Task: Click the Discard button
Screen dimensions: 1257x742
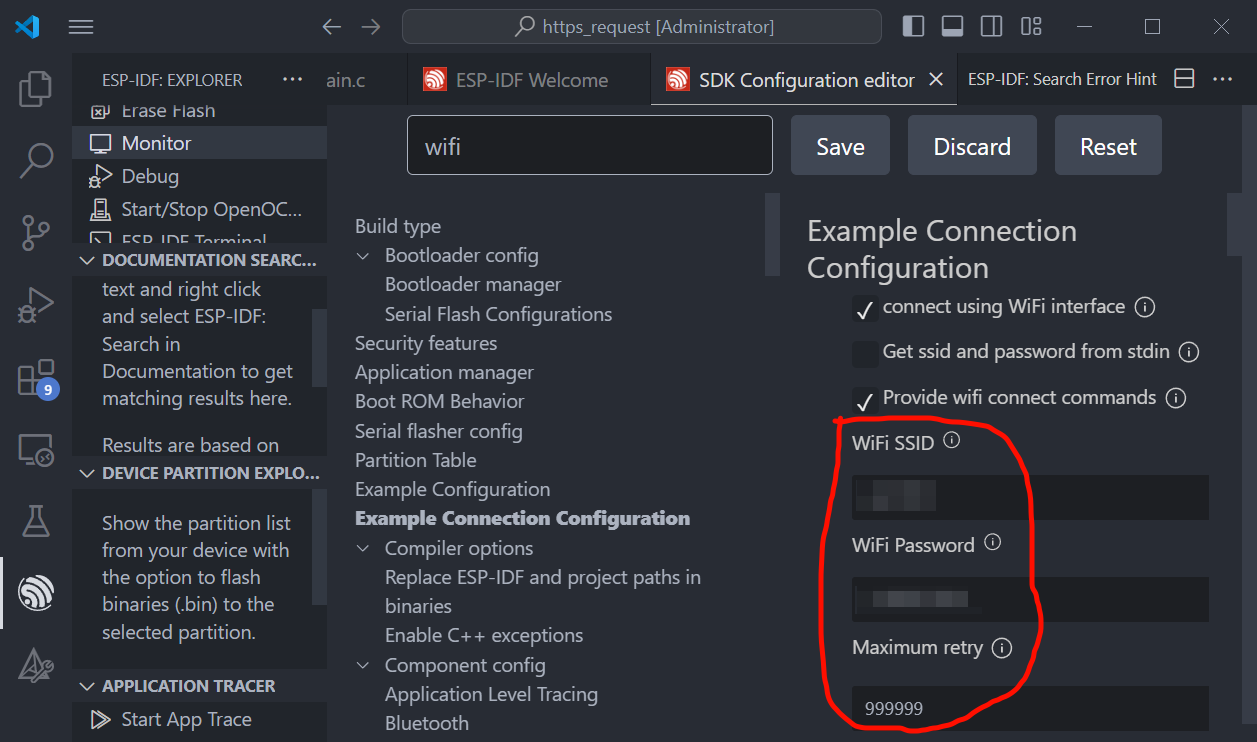Action: click(x=972, y=146)
